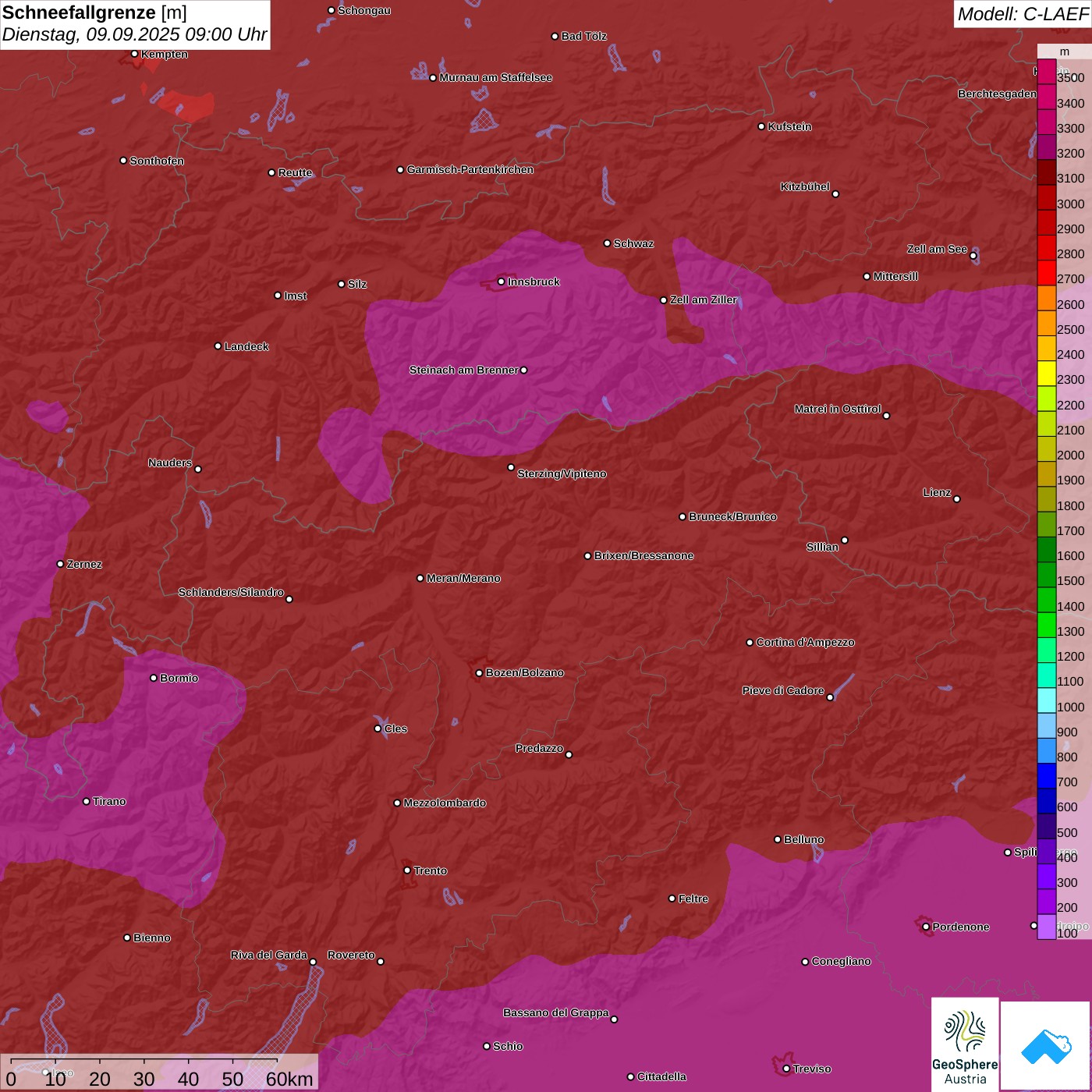This screenshot has width=1092, height=1092.
Task: Click the Conegliano label
Action: tap(841, 961)
